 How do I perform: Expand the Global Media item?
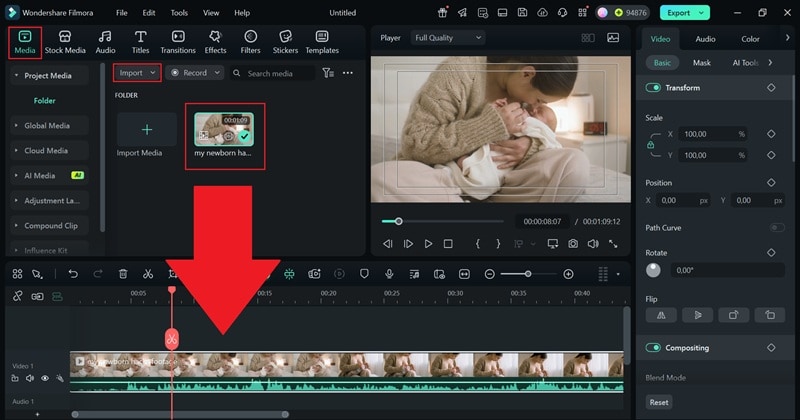[x=16, y=126]
